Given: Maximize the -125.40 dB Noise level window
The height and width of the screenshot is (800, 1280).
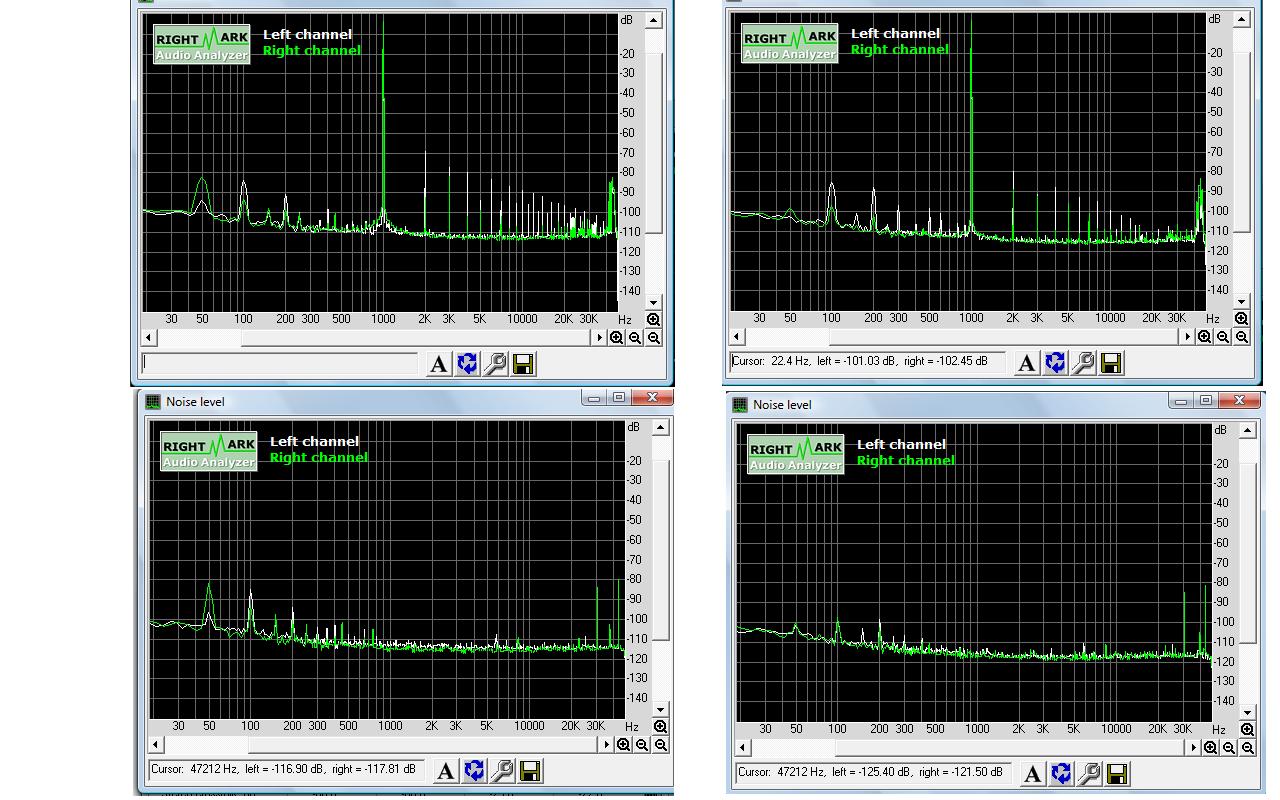Looking at the screenshot, I should click(1206, 401).
